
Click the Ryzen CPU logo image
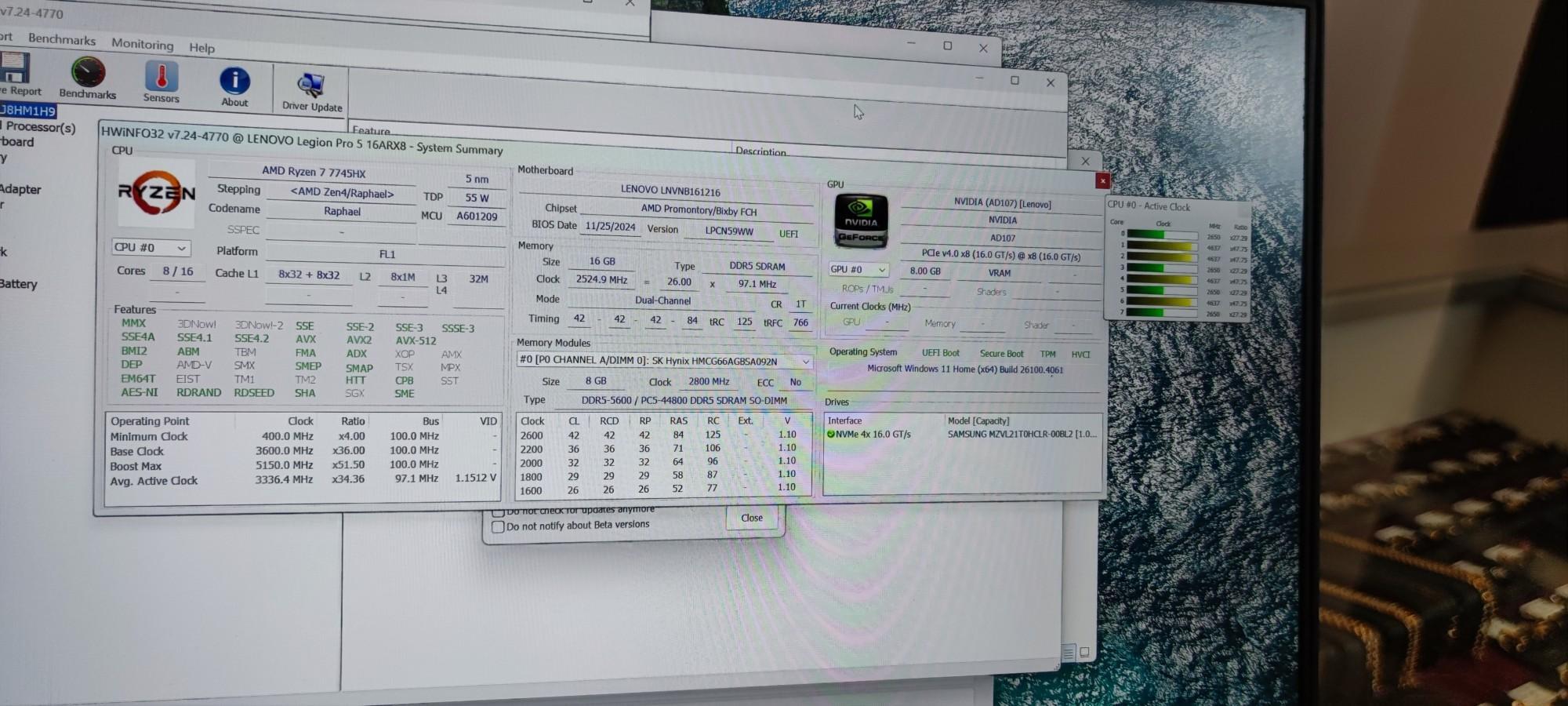(156, 193)
